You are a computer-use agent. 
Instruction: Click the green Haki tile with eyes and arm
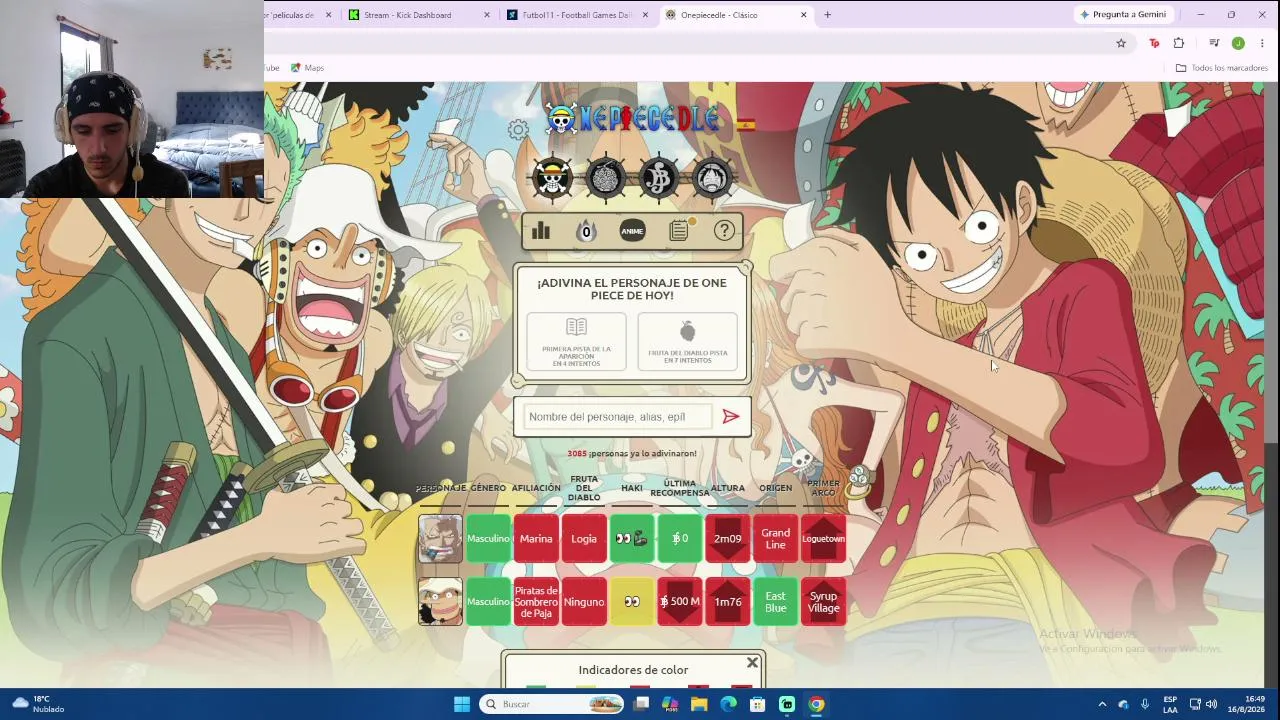coord(632,539)
